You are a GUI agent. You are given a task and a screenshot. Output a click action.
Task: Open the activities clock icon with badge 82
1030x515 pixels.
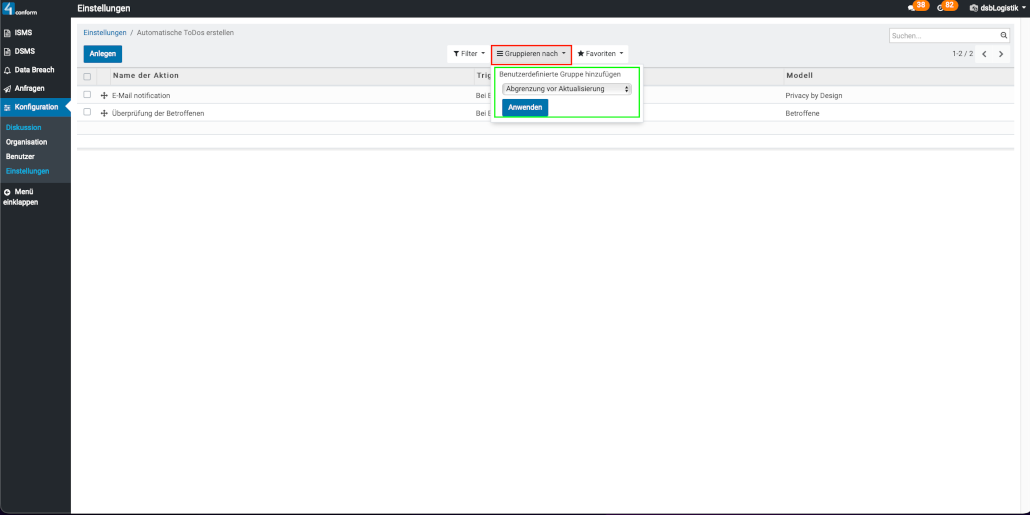(942, 8)
